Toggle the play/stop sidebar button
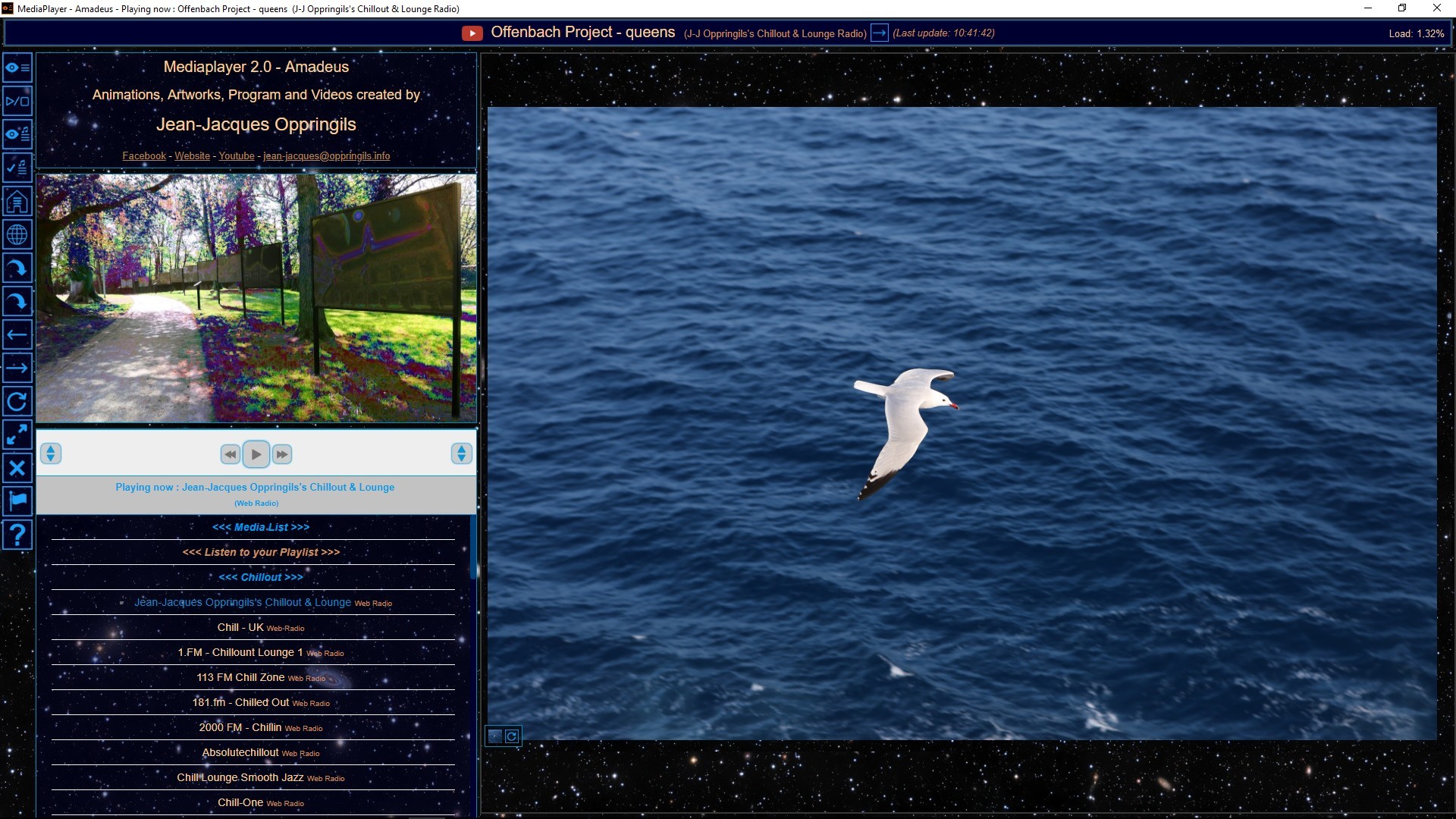This screenshot has width=1456, height=819. 17,102
